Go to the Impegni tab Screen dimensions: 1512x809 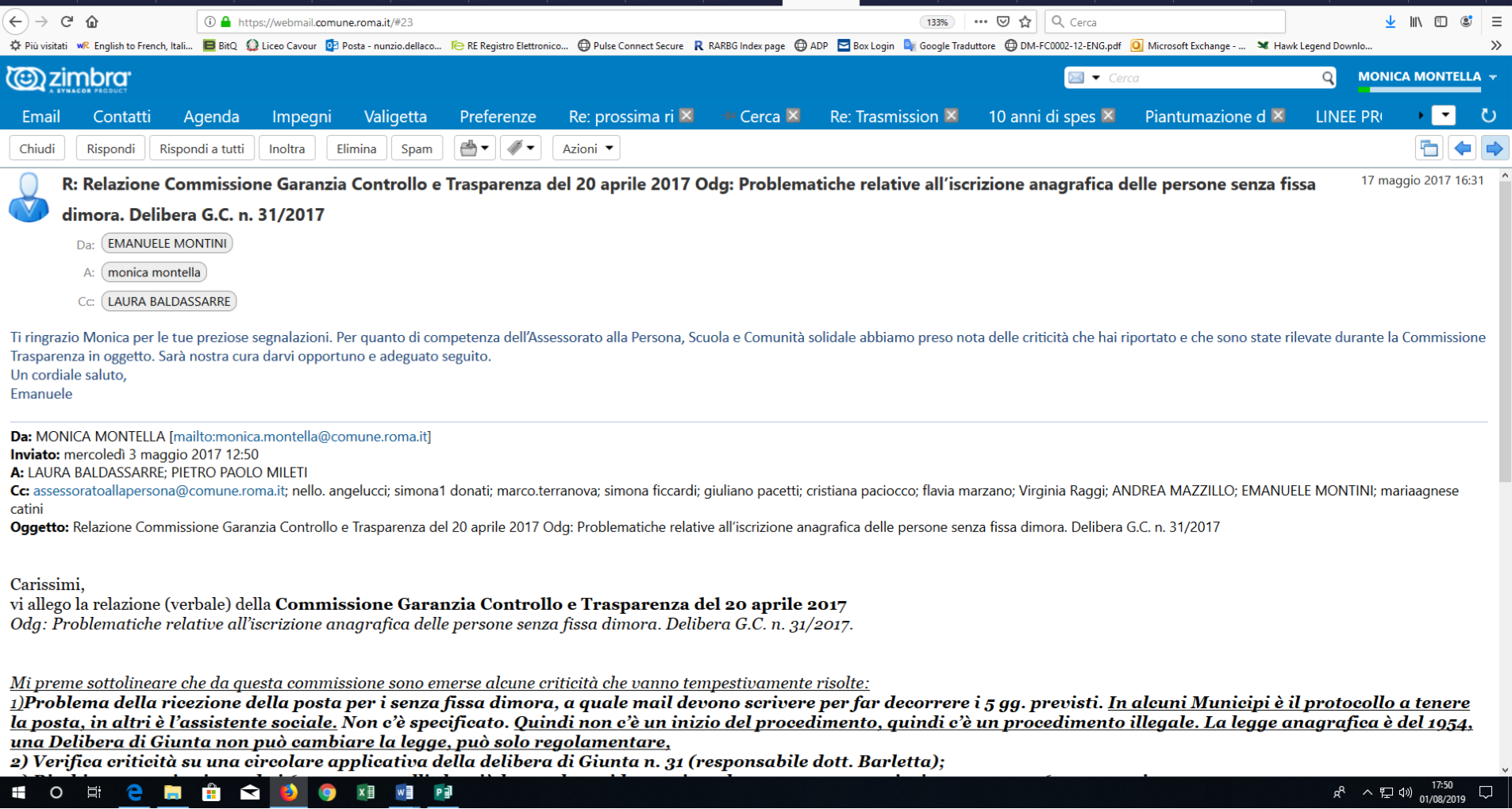(x=302, y=117)
